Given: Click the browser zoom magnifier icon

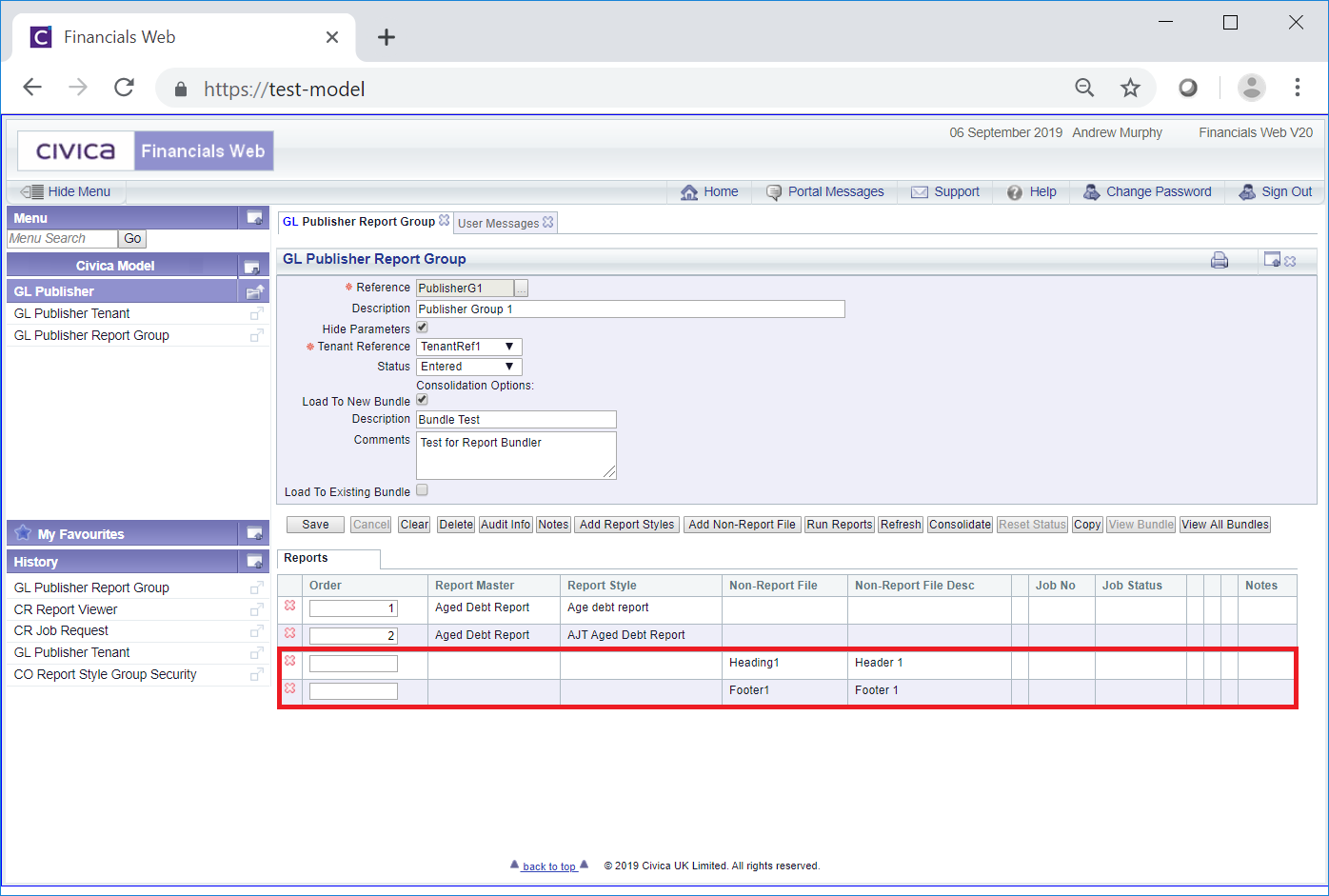Looking at the screenshot, I should click(1084, 88).
